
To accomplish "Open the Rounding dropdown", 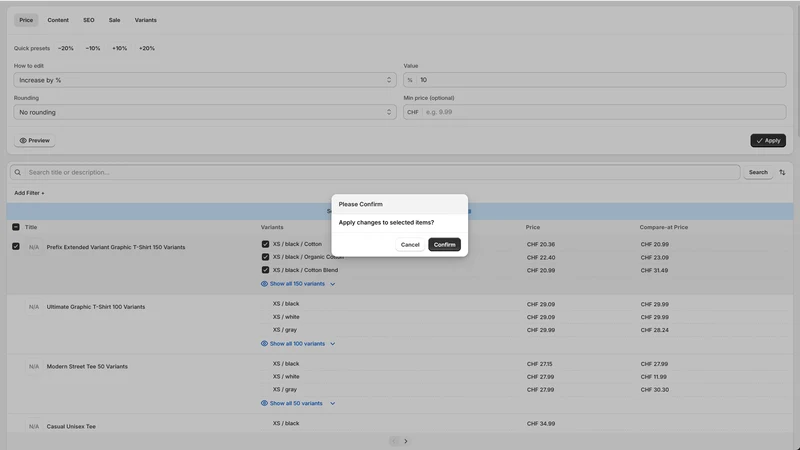I will coord(205,112).
